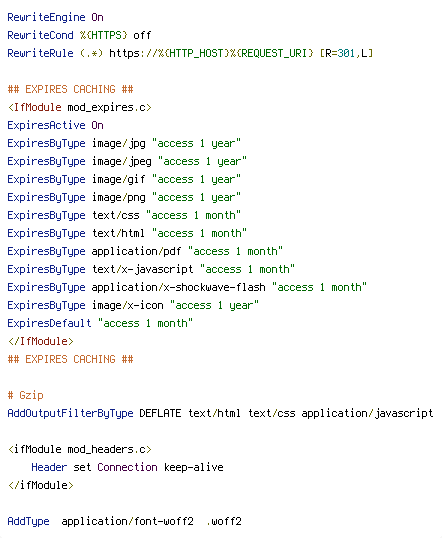Click the Header set Connection keep-alive line
The height and width of the screenshot is (538, 442).
[127, 467]
